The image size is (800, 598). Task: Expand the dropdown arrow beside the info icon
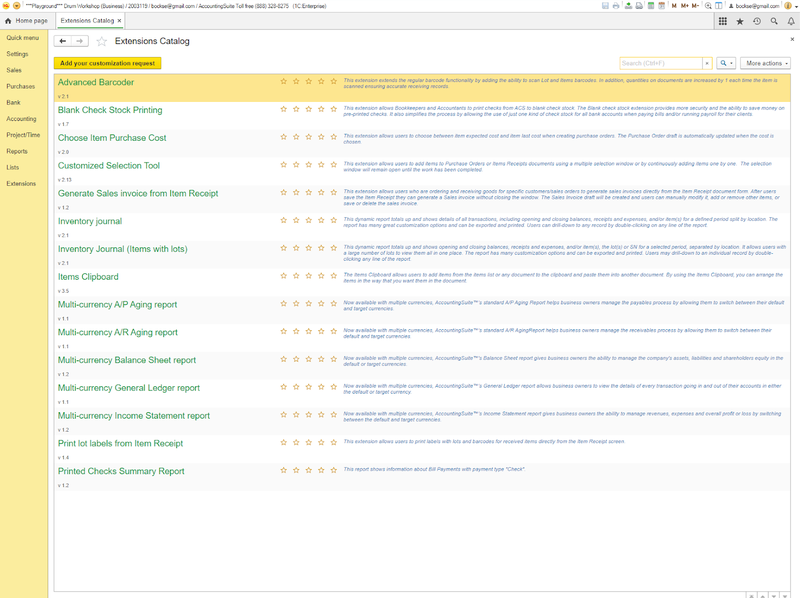click(795, 6)
